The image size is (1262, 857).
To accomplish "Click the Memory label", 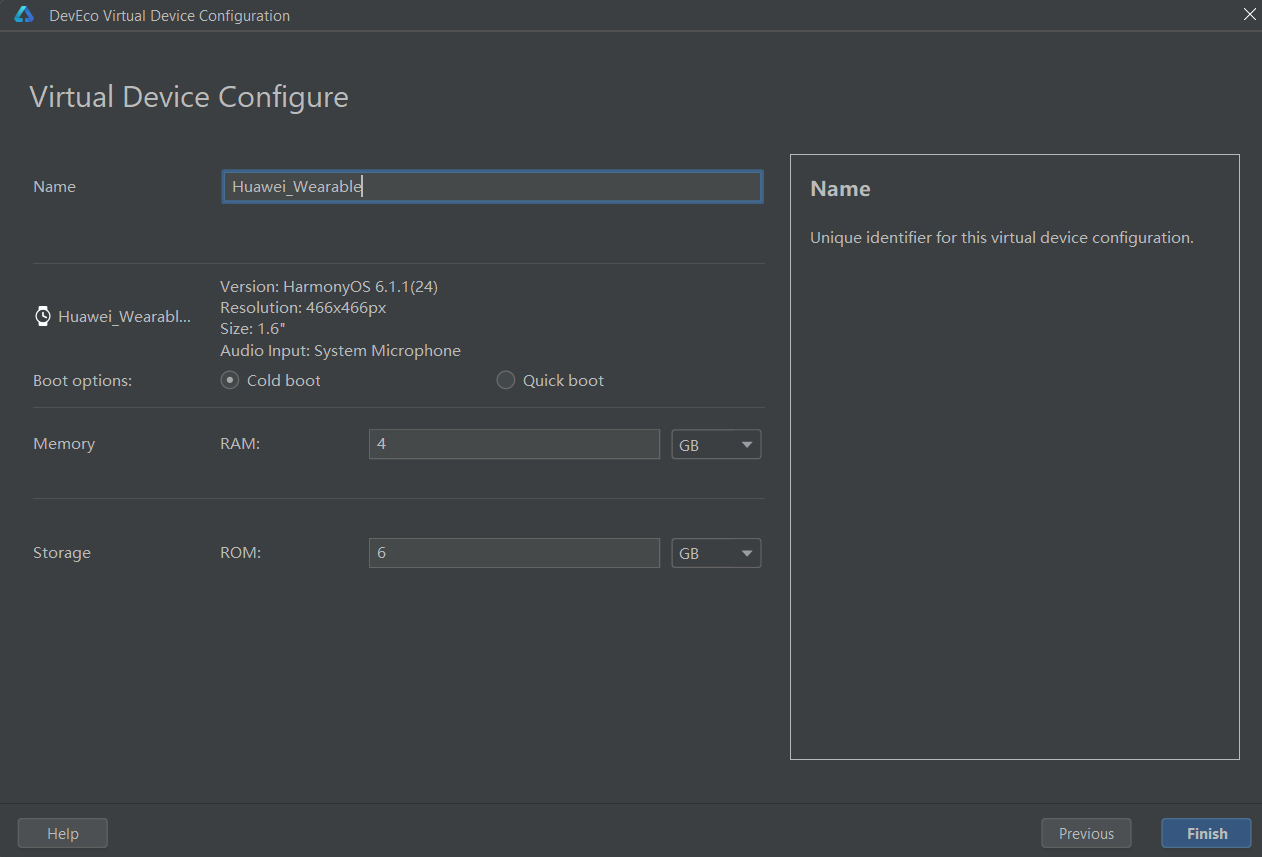I will (x=64, y=444).
